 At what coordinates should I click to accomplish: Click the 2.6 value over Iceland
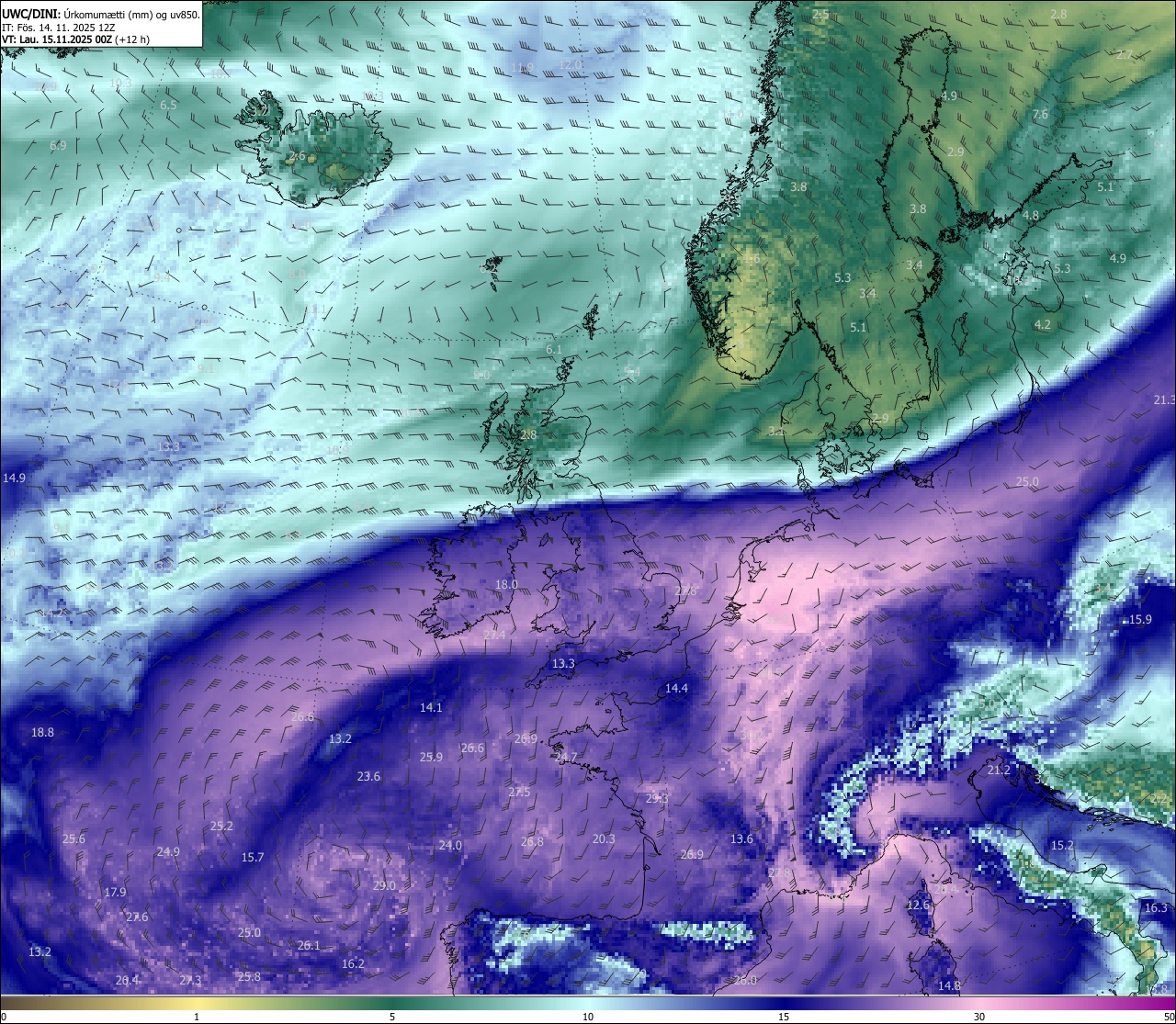click(297, 156)
